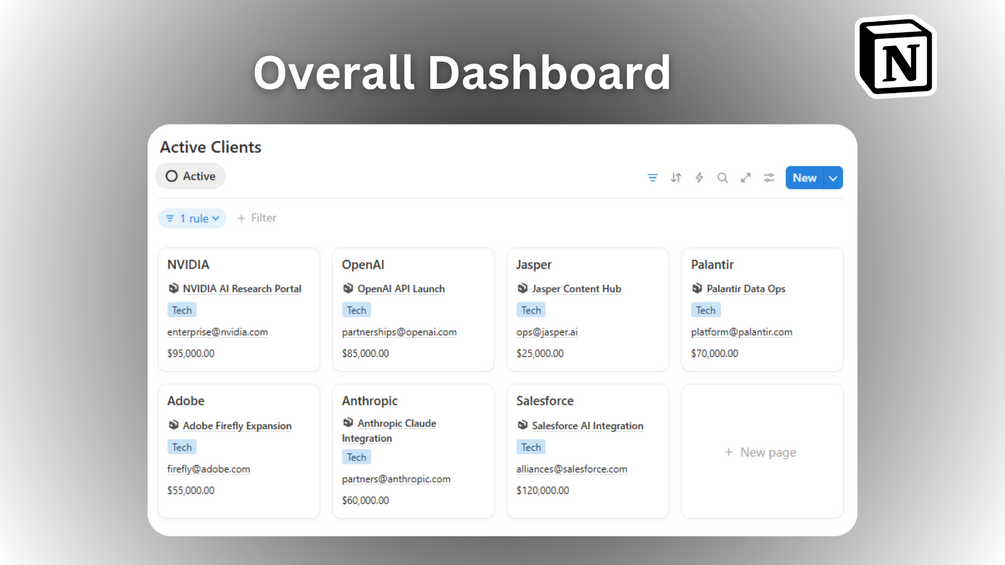Click the expand full page icon
1005x565 pixels.
[x=745, y=178]
